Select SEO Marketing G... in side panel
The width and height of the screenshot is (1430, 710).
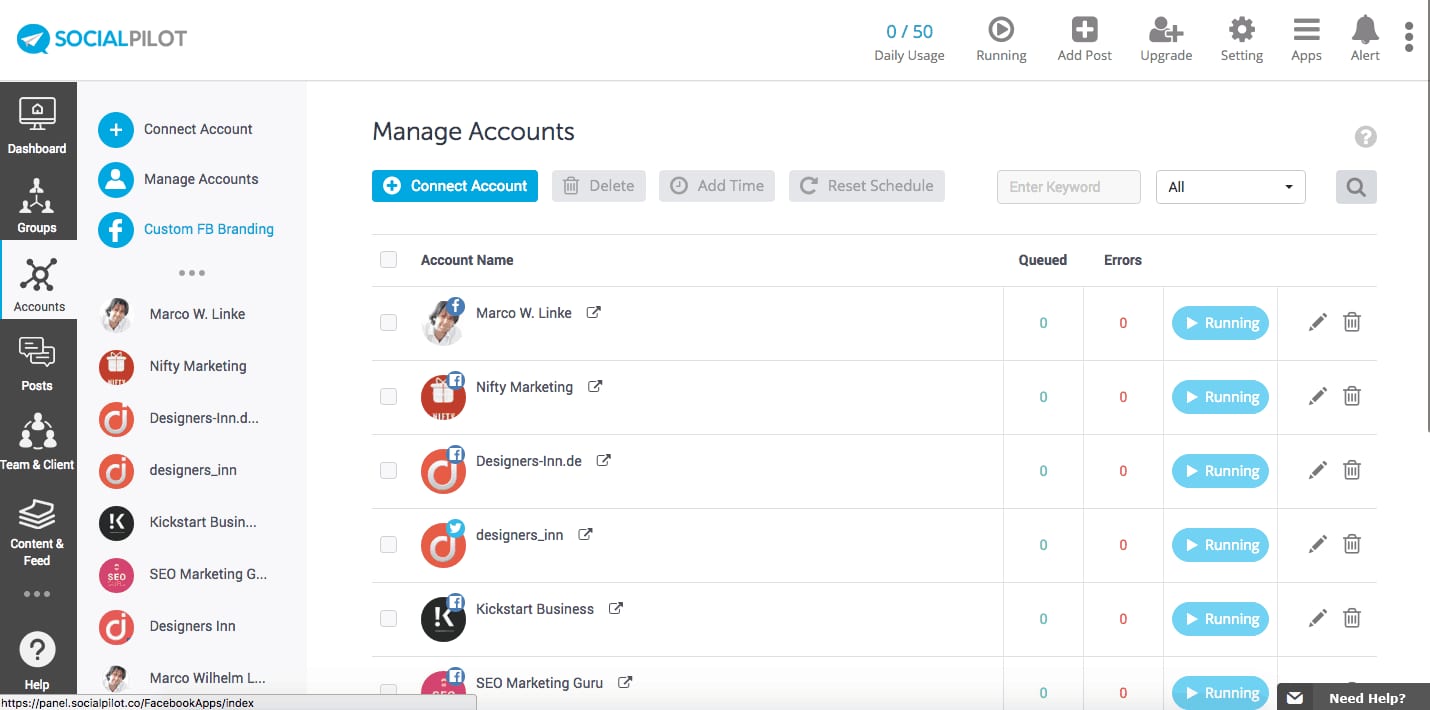pos(183,574)
